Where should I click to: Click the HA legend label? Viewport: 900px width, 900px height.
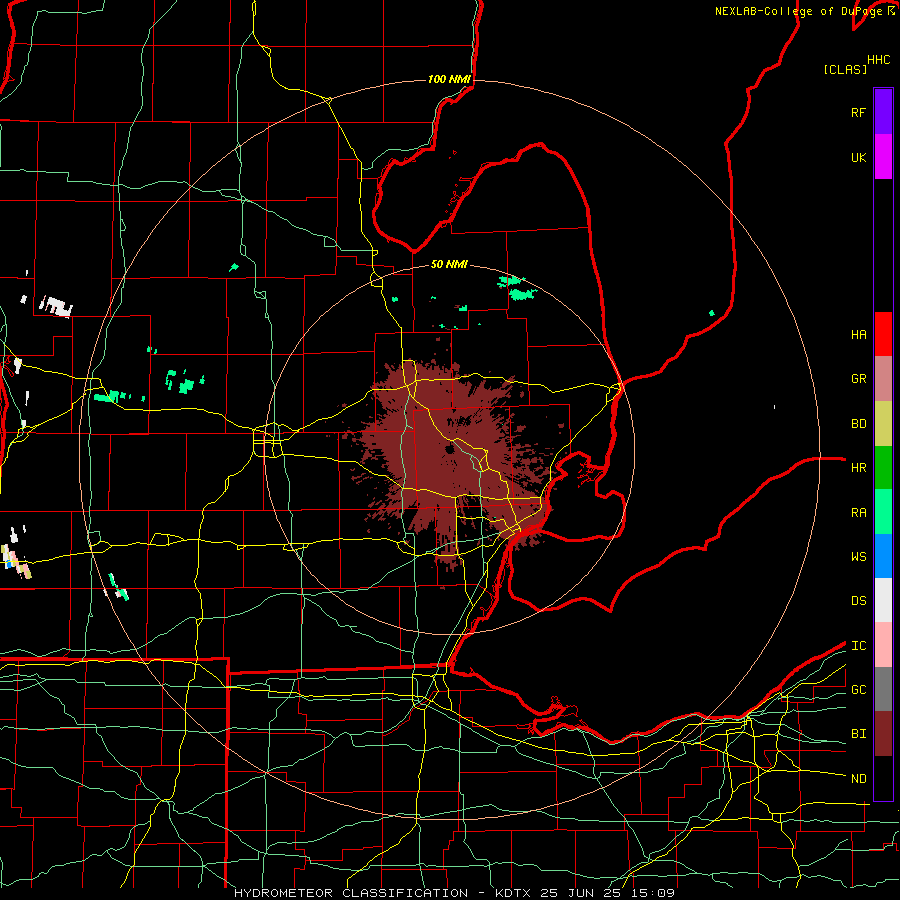click(858, 334)
